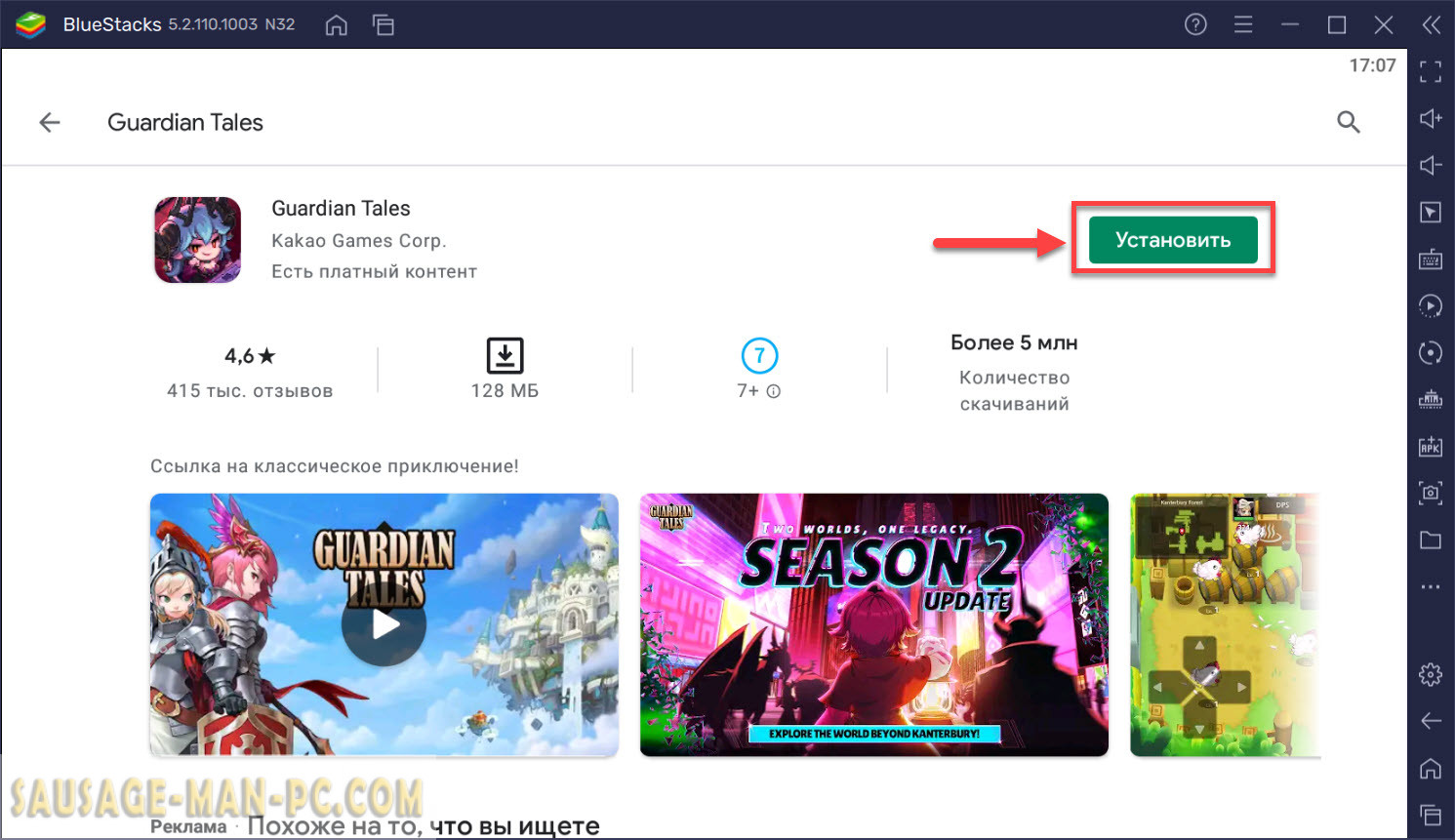Image resolution: width=1455 pixels, height=840 pixels.
Task: Play the Guardian Tales trailer video
Action: click(384, 625)
